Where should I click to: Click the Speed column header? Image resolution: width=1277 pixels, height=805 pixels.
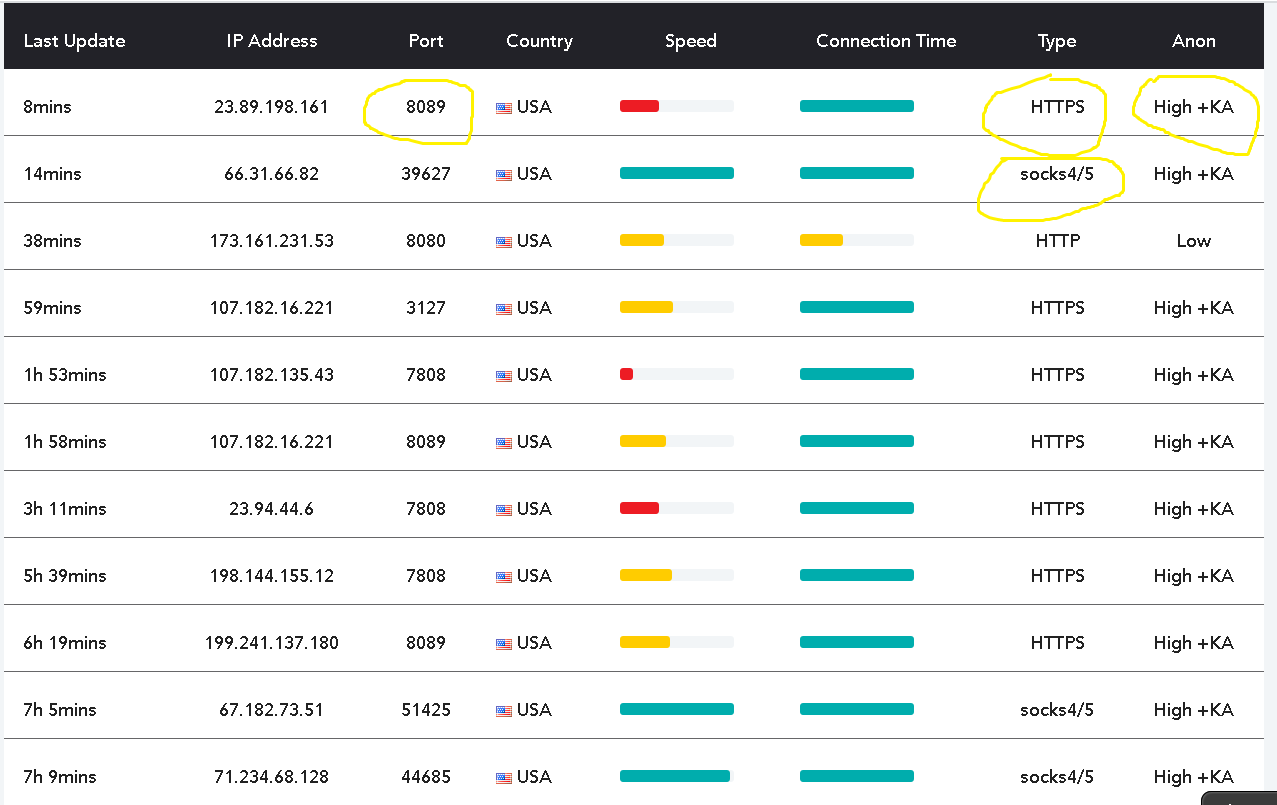[690, 41]
